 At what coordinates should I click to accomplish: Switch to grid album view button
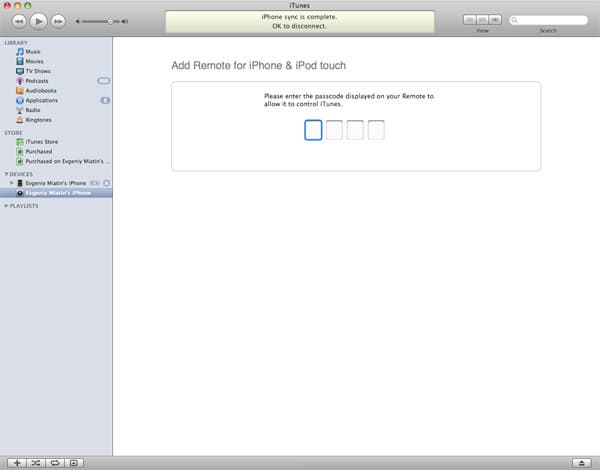click(483, 20)
